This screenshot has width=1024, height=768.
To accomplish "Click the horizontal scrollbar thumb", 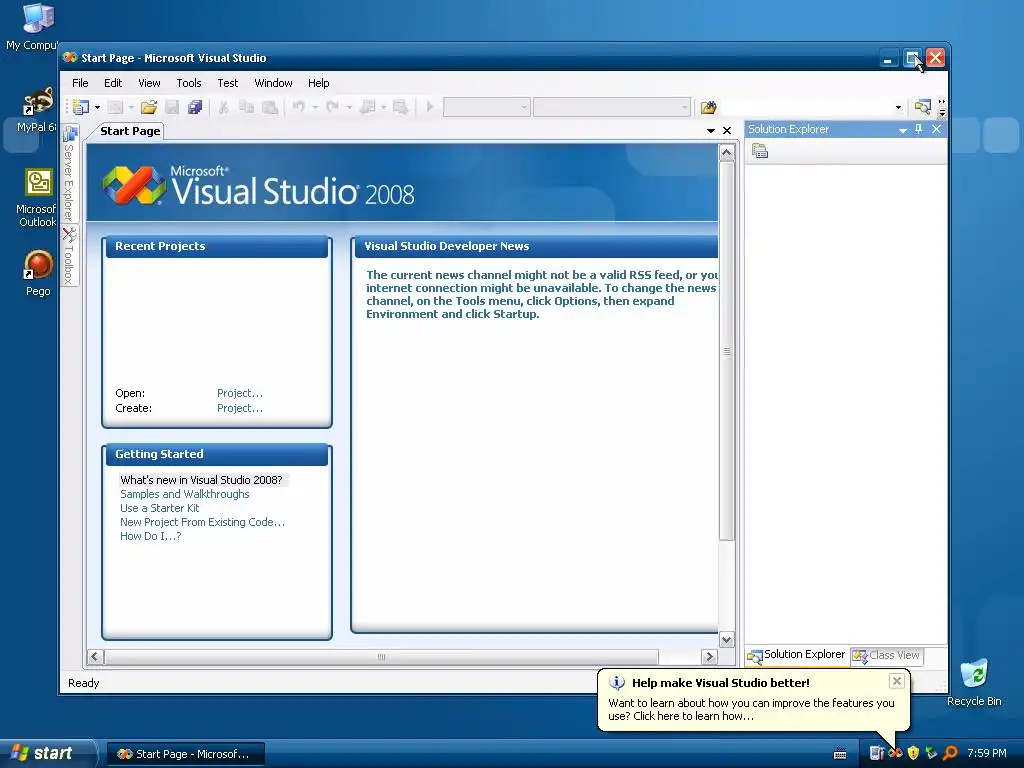I will click(x=381, y=656).
